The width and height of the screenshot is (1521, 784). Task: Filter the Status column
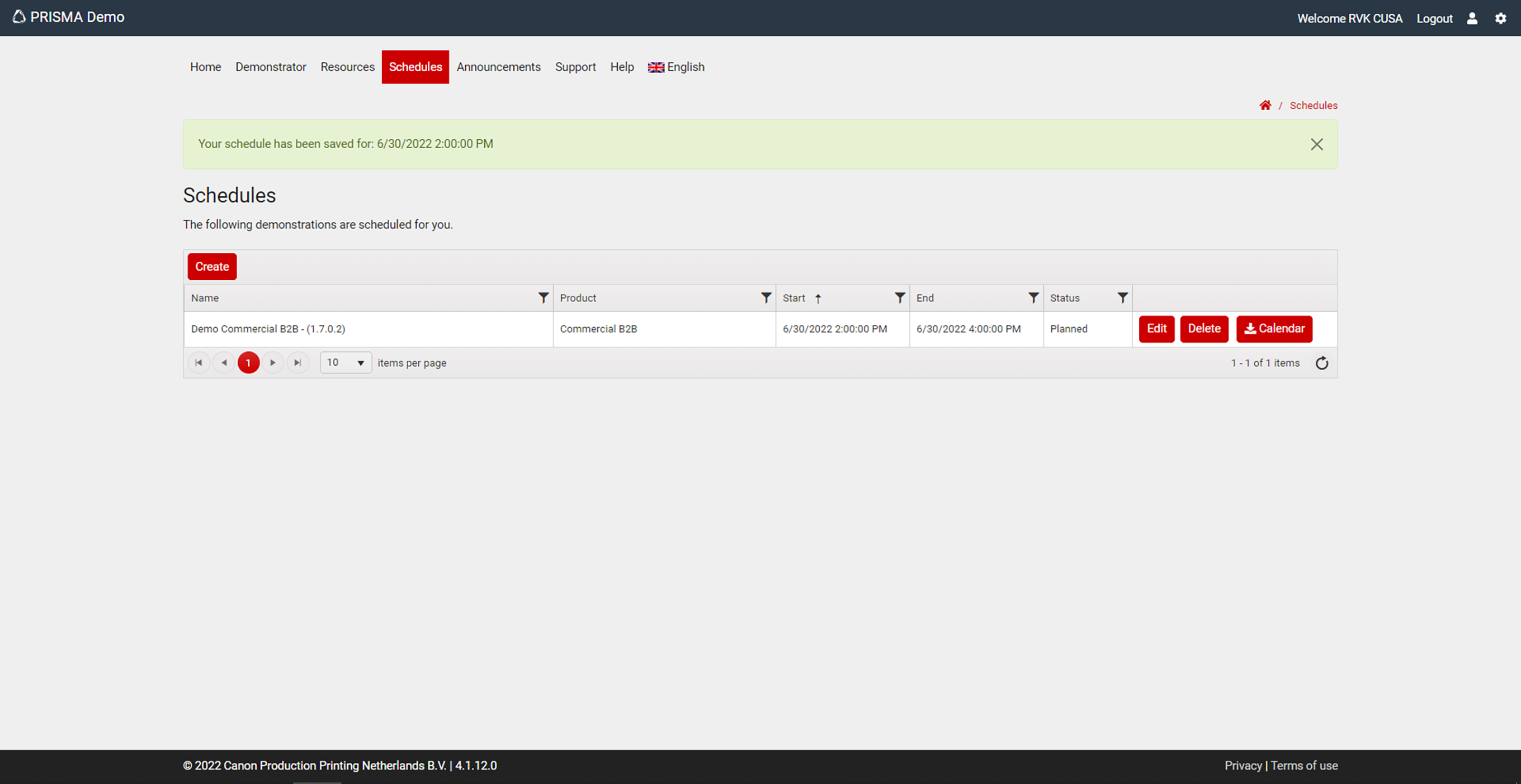click(1122, 298)
